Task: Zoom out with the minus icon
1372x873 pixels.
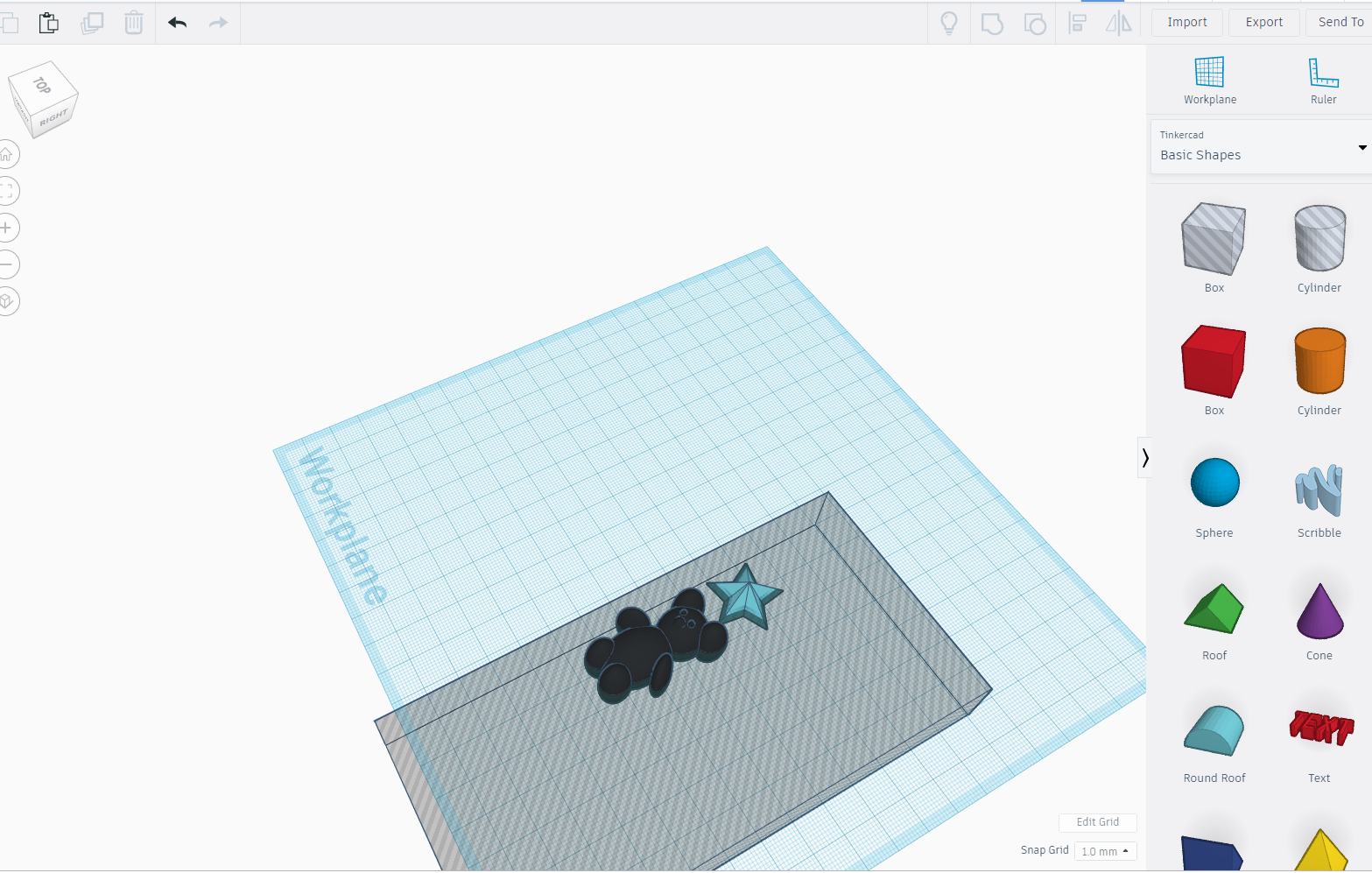Action: (x=5, y=264)
